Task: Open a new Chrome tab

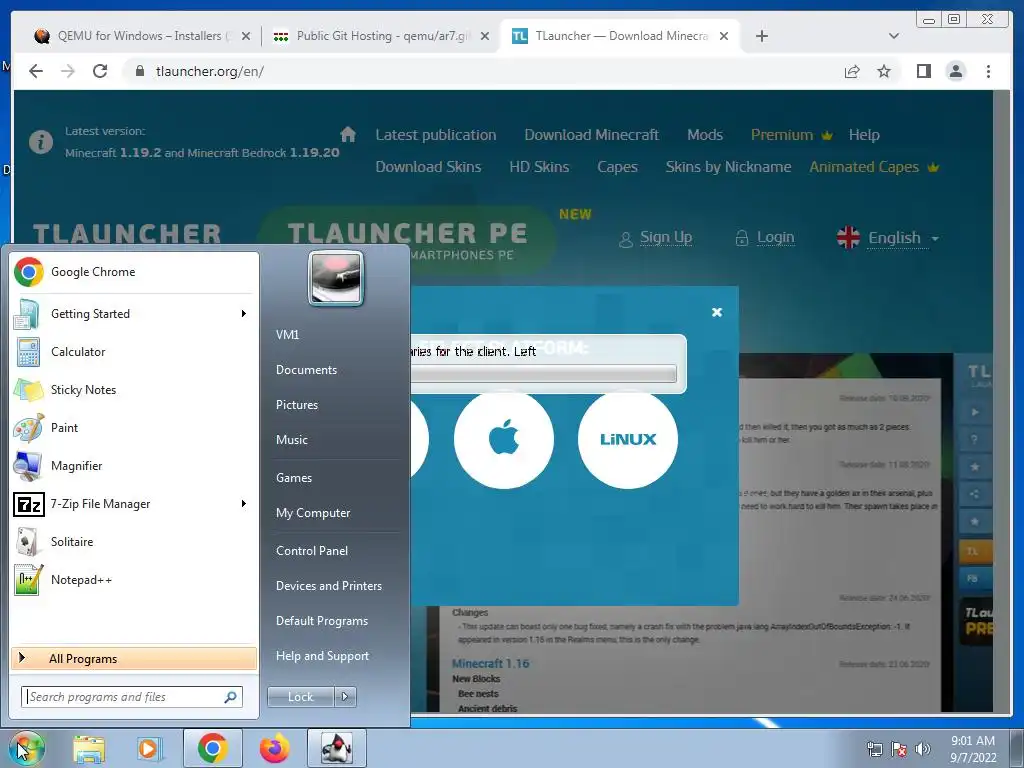Action: point(761,36)
